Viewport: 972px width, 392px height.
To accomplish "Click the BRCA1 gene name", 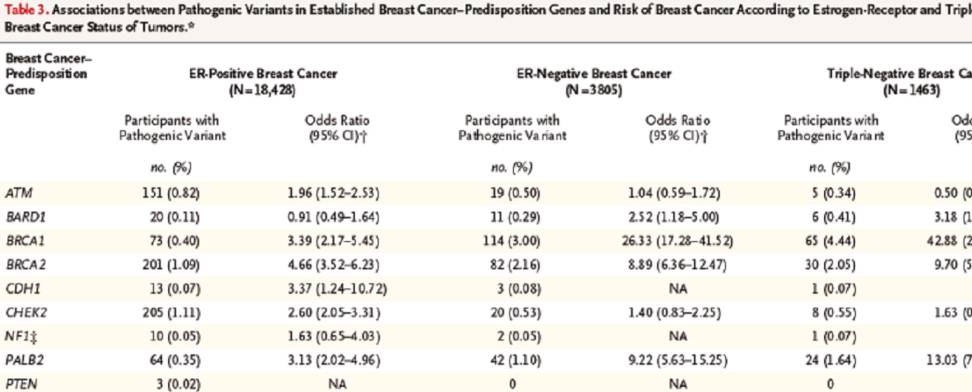I will 21,241.
